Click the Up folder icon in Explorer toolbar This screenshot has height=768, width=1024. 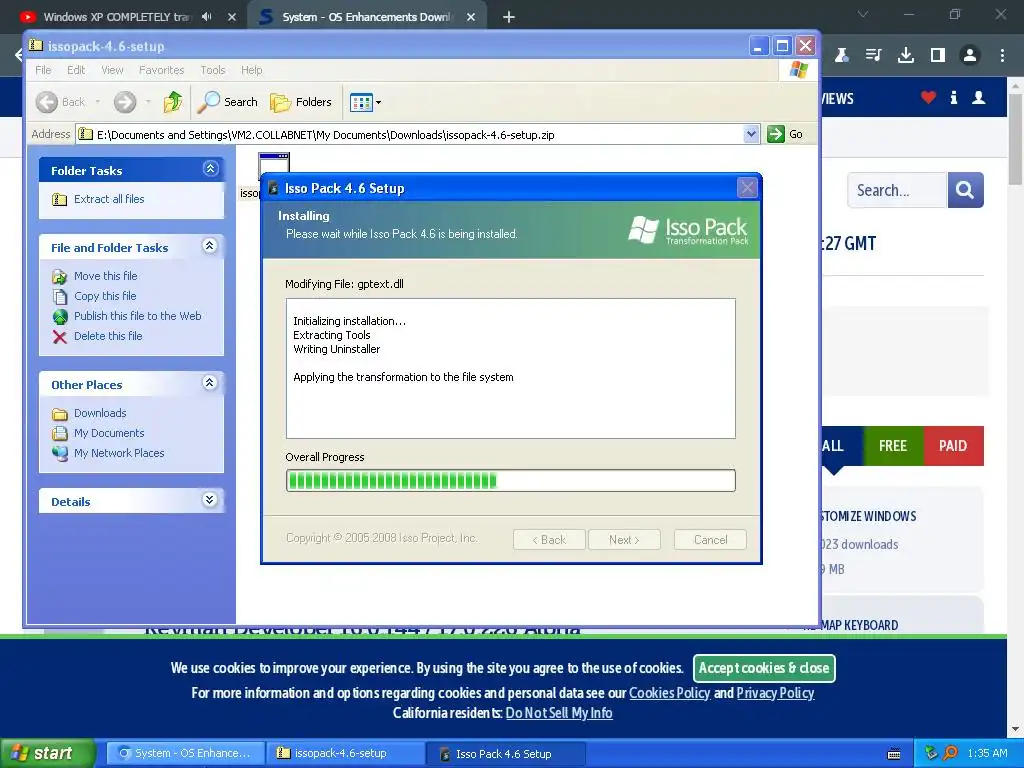click(x=173, y=102)
